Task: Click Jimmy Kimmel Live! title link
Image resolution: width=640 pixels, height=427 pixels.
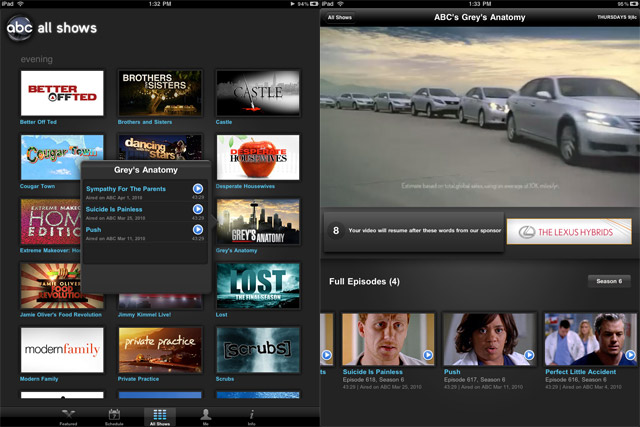Action: click(x=144, y=315)
